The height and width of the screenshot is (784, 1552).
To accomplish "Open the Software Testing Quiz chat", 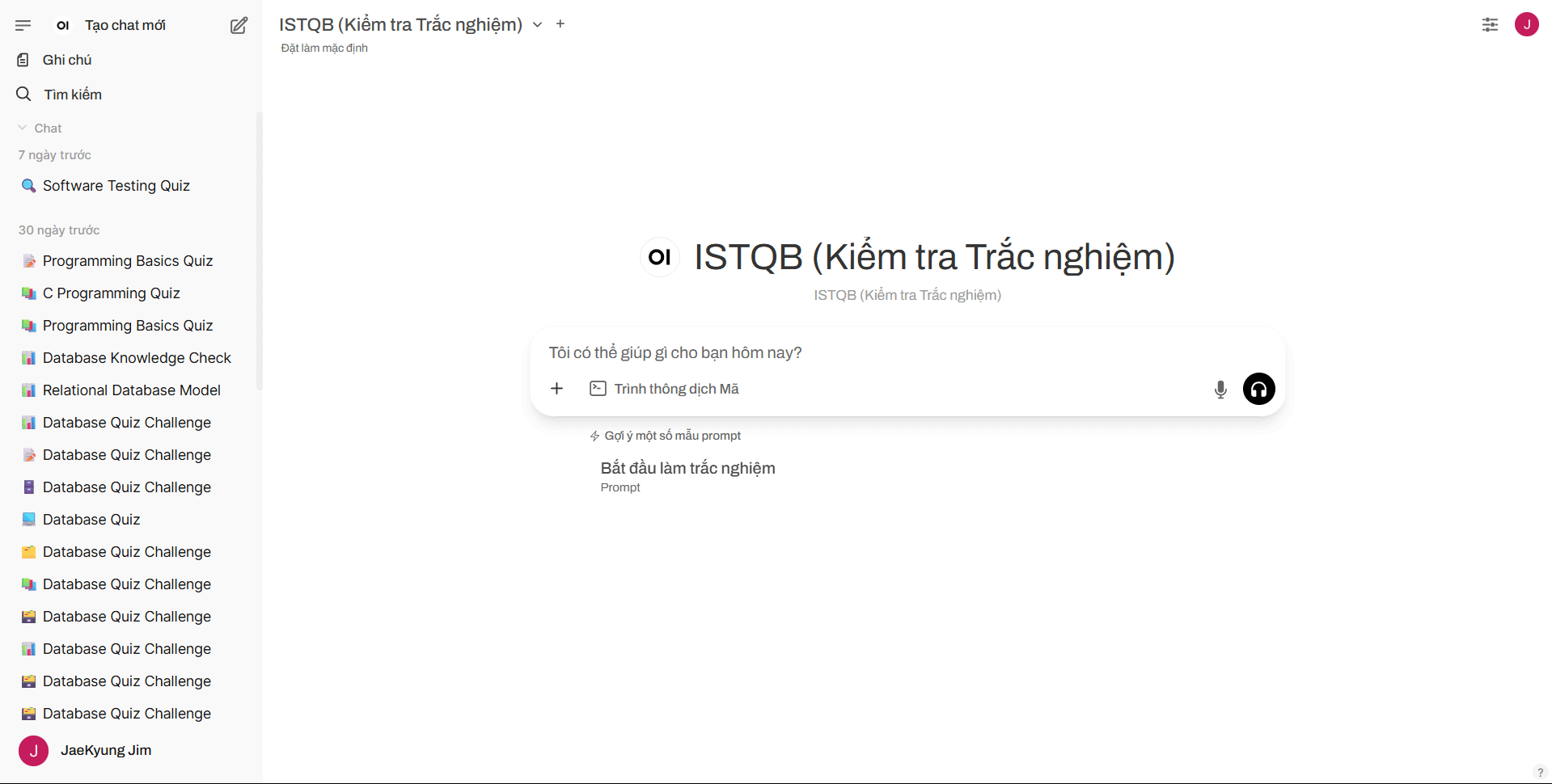I will pyautogui.click(x=116, y=185).
